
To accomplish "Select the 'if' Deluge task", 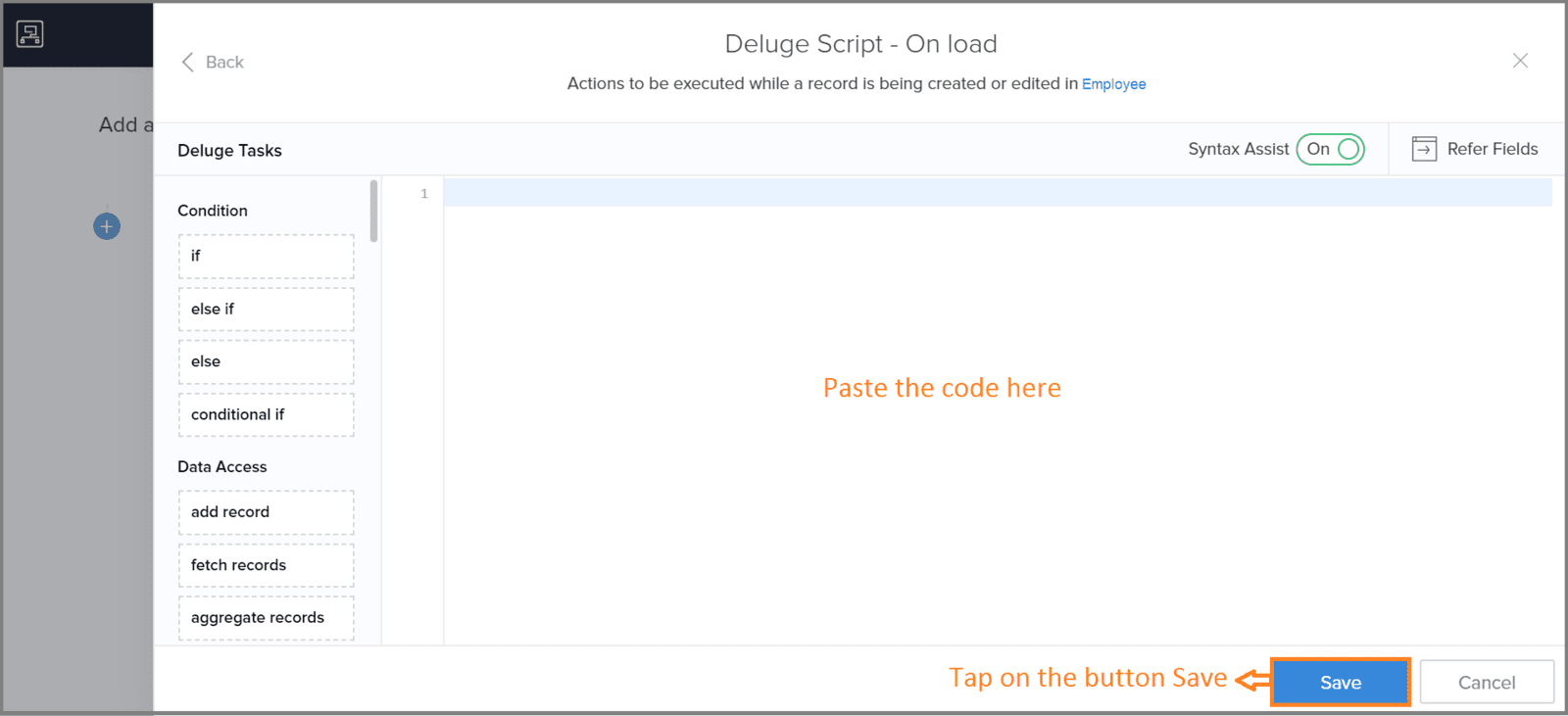I will 266,256.
